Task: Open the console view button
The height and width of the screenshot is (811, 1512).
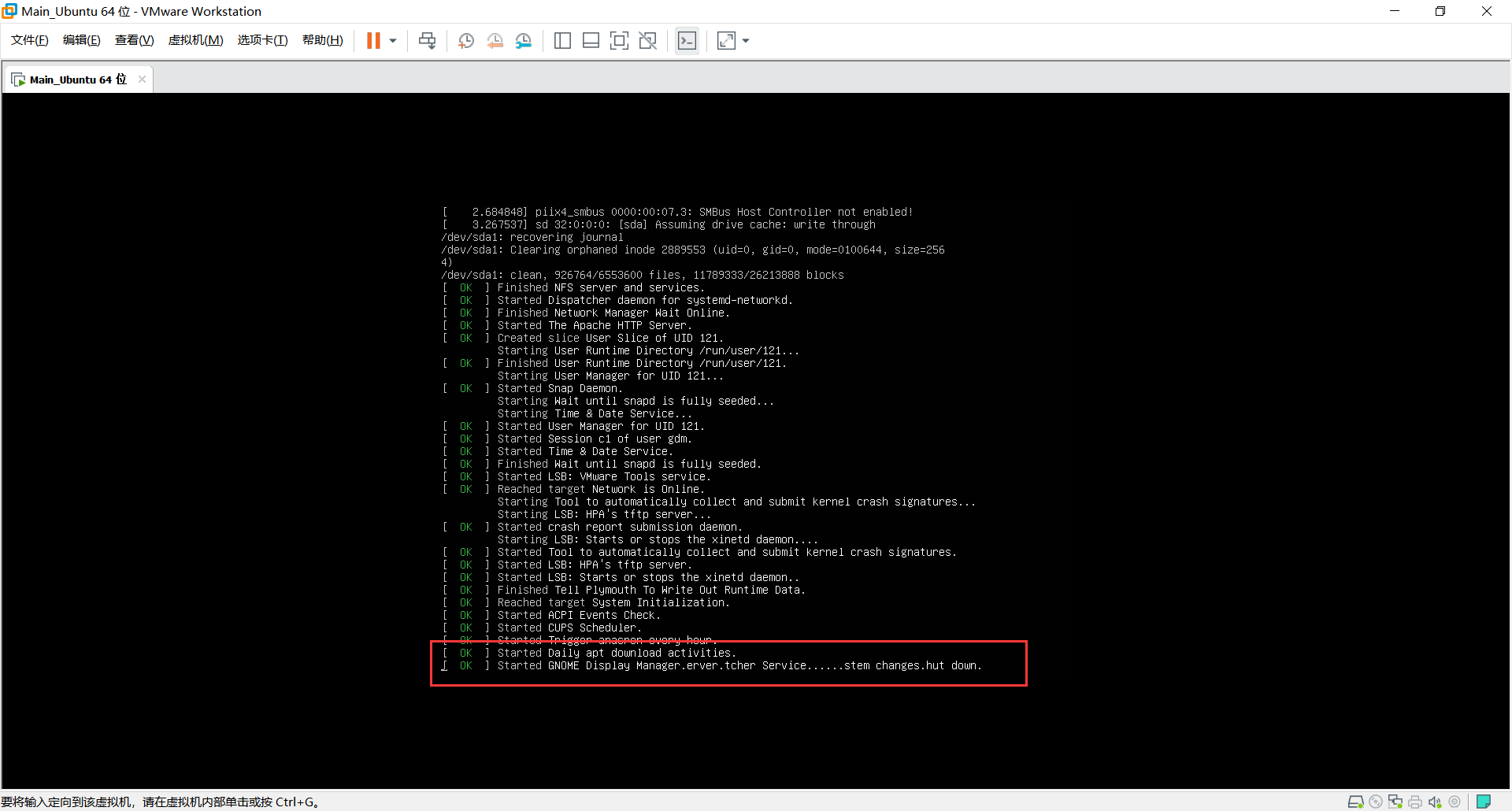Action: (x=687, y=41)
